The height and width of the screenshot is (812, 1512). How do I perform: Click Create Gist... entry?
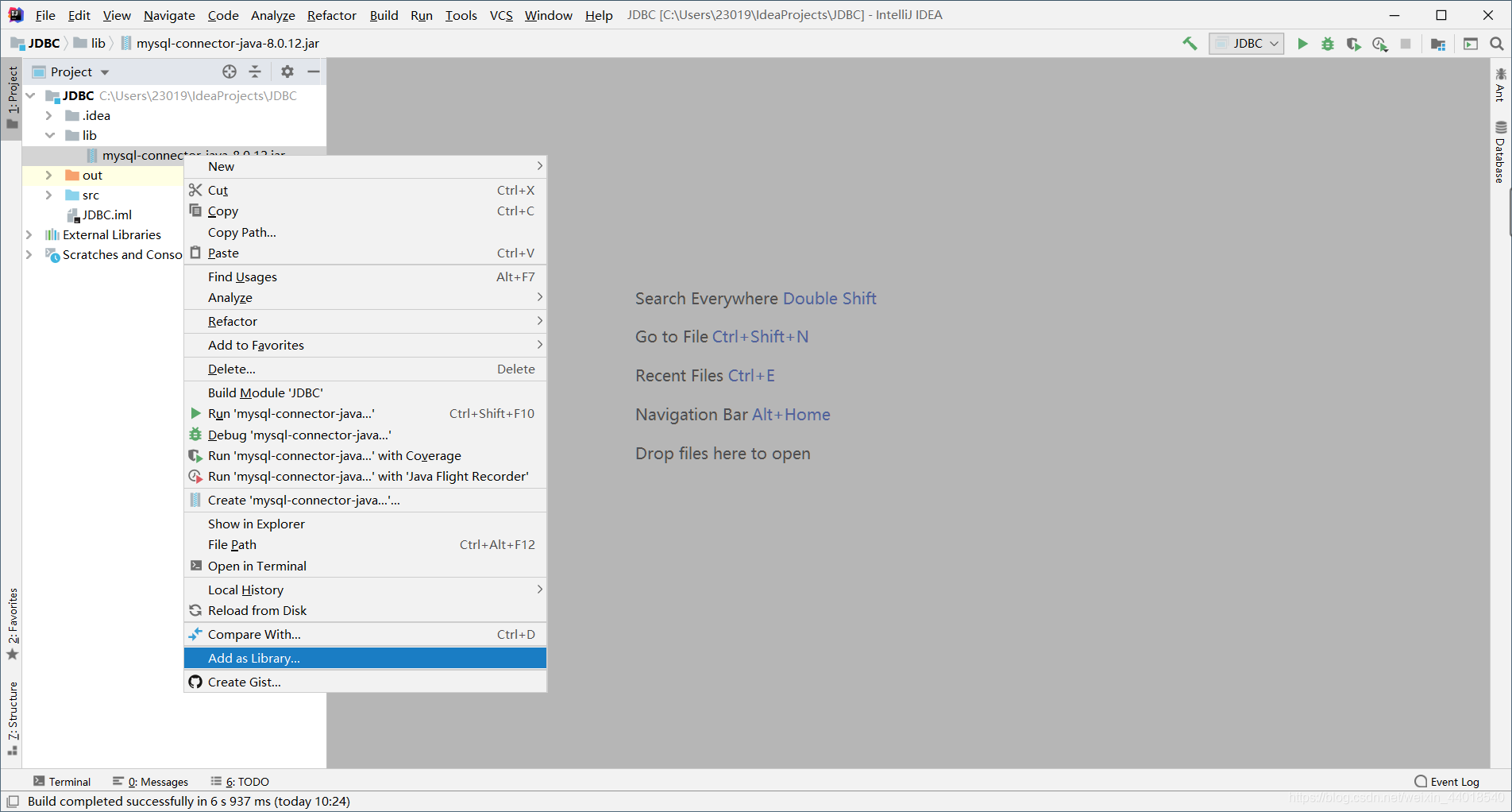[x=365, y=682]
